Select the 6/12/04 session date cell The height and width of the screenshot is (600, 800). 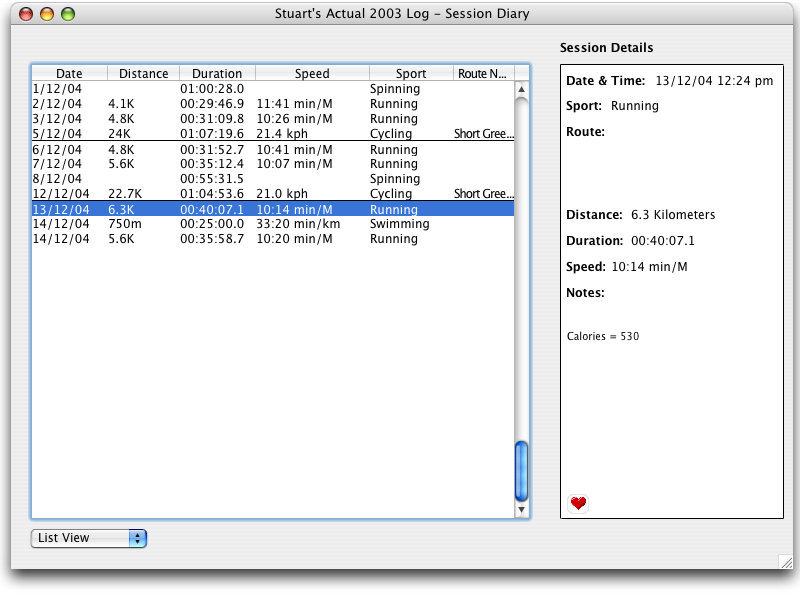tap(57, 149)
